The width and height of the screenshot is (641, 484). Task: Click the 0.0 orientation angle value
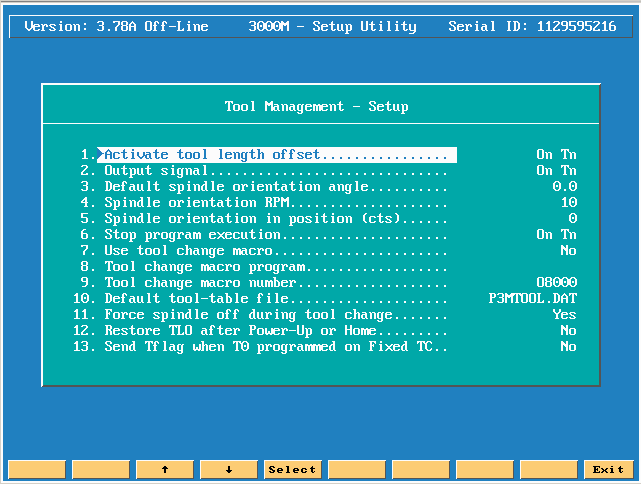(565, 186)
